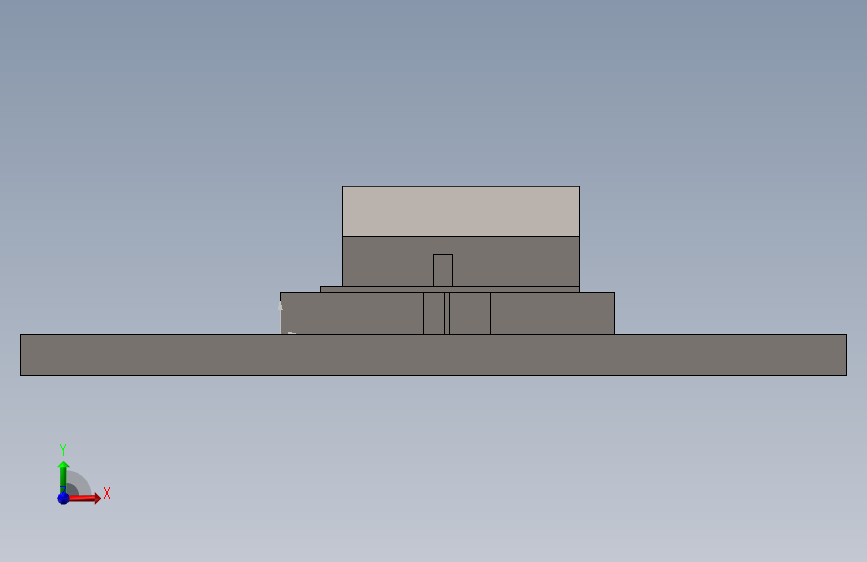Click the green Y axis arrow on the triad
867x562 pixels.
[x=63, y=477]
